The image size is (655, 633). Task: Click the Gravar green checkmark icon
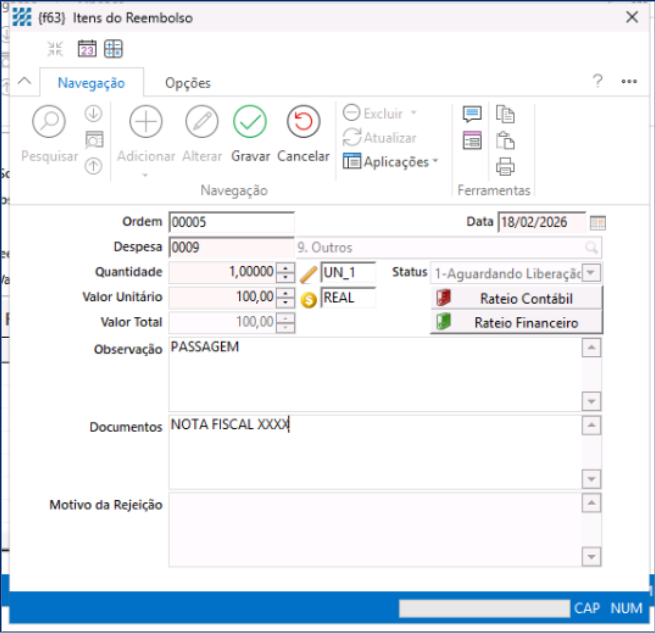(250, 122)
